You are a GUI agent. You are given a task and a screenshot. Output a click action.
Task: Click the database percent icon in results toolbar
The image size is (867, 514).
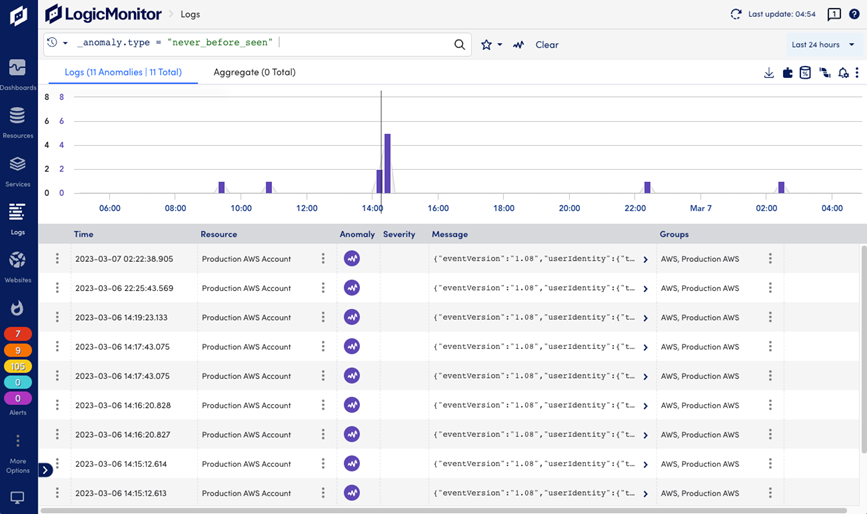806,73
